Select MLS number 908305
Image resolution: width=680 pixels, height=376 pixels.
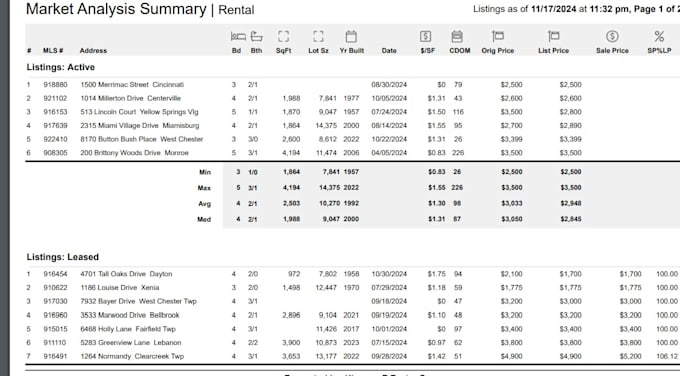click(x=56, y=153)
